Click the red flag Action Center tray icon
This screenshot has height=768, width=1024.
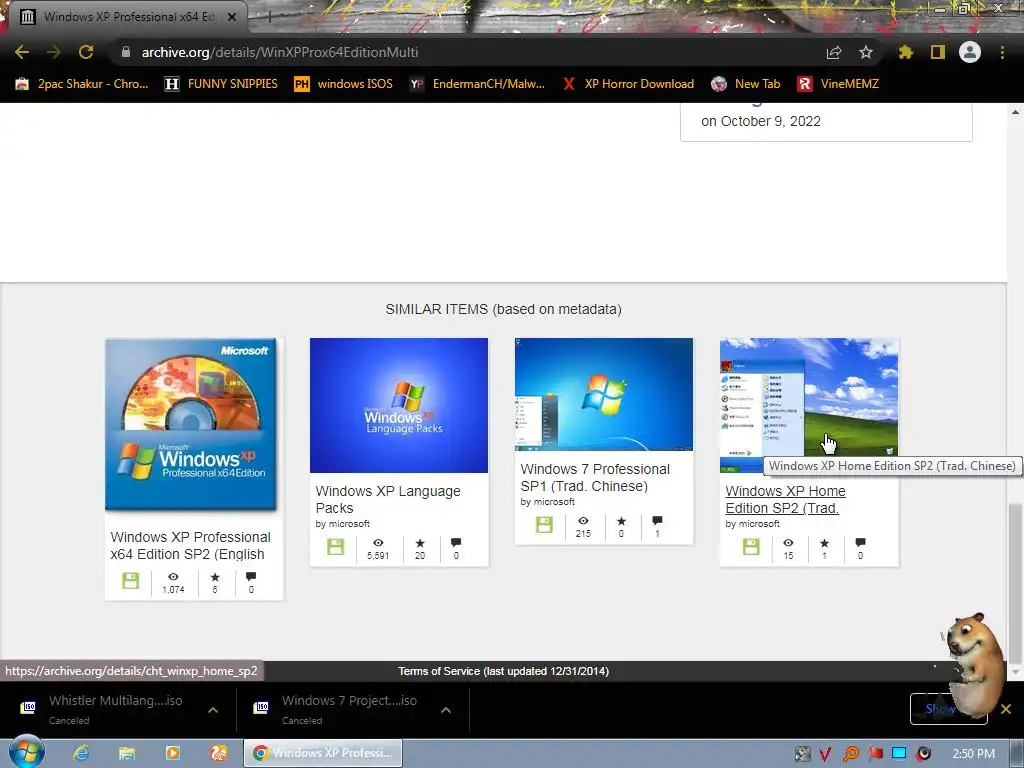pos(876,754)
